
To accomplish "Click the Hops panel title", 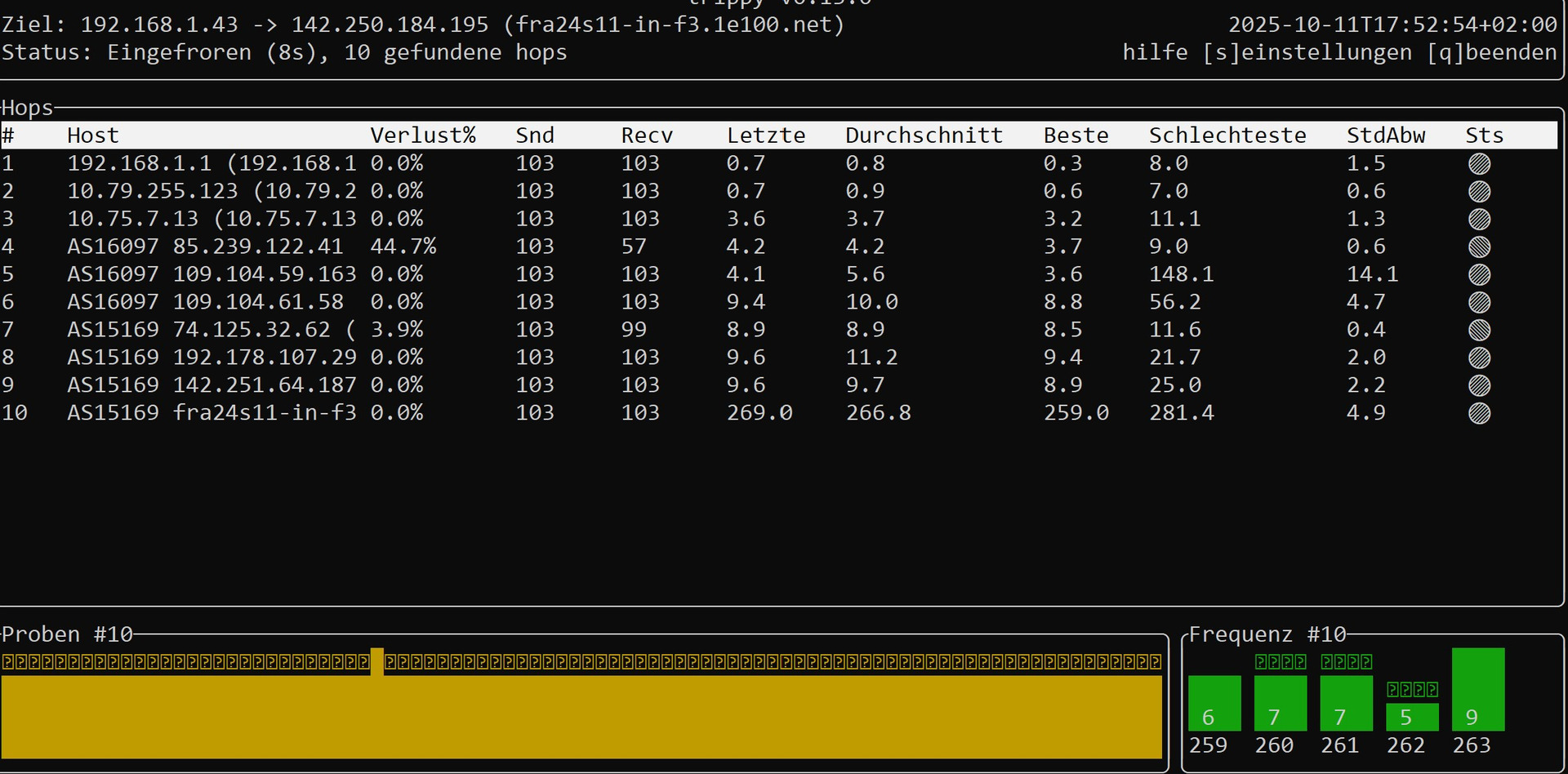I will [27, 108].
